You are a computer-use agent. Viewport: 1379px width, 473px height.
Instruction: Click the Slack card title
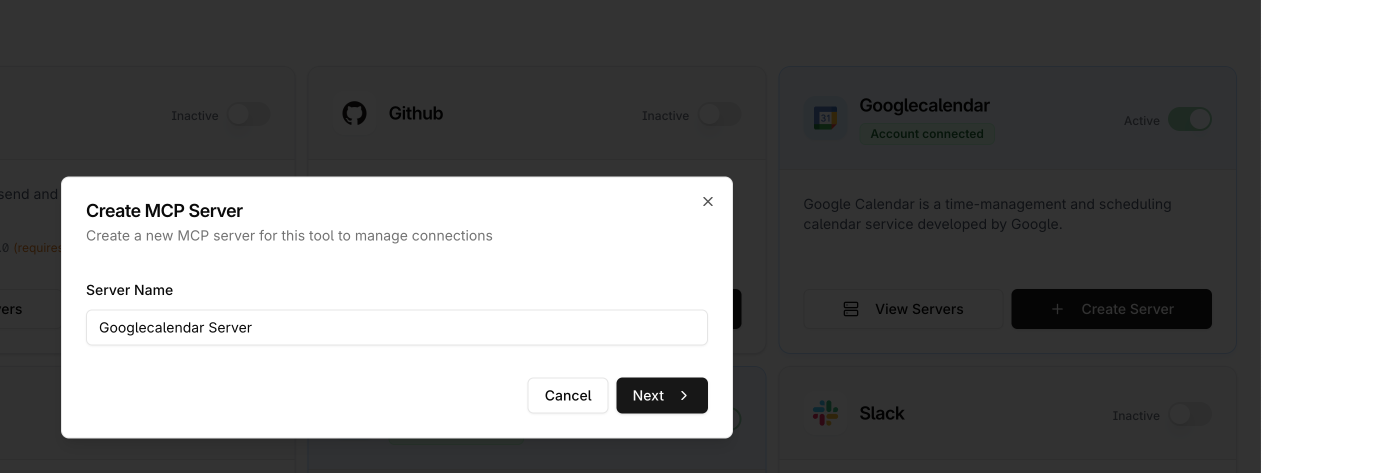tap(882, 414)
